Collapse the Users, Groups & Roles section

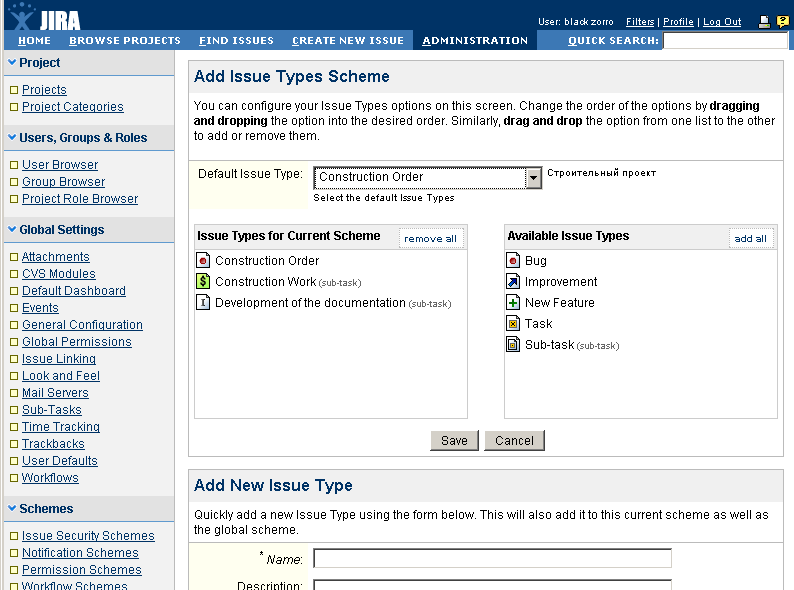(12, 138)
